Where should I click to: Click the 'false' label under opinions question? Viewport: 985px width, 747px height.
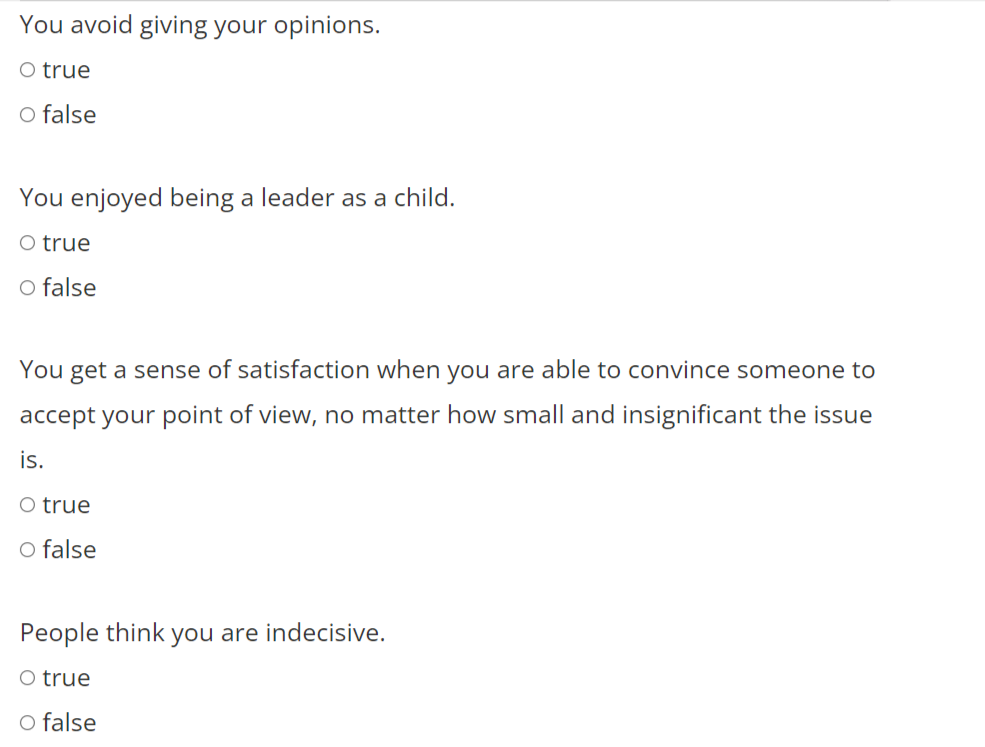tap(69, 115)
